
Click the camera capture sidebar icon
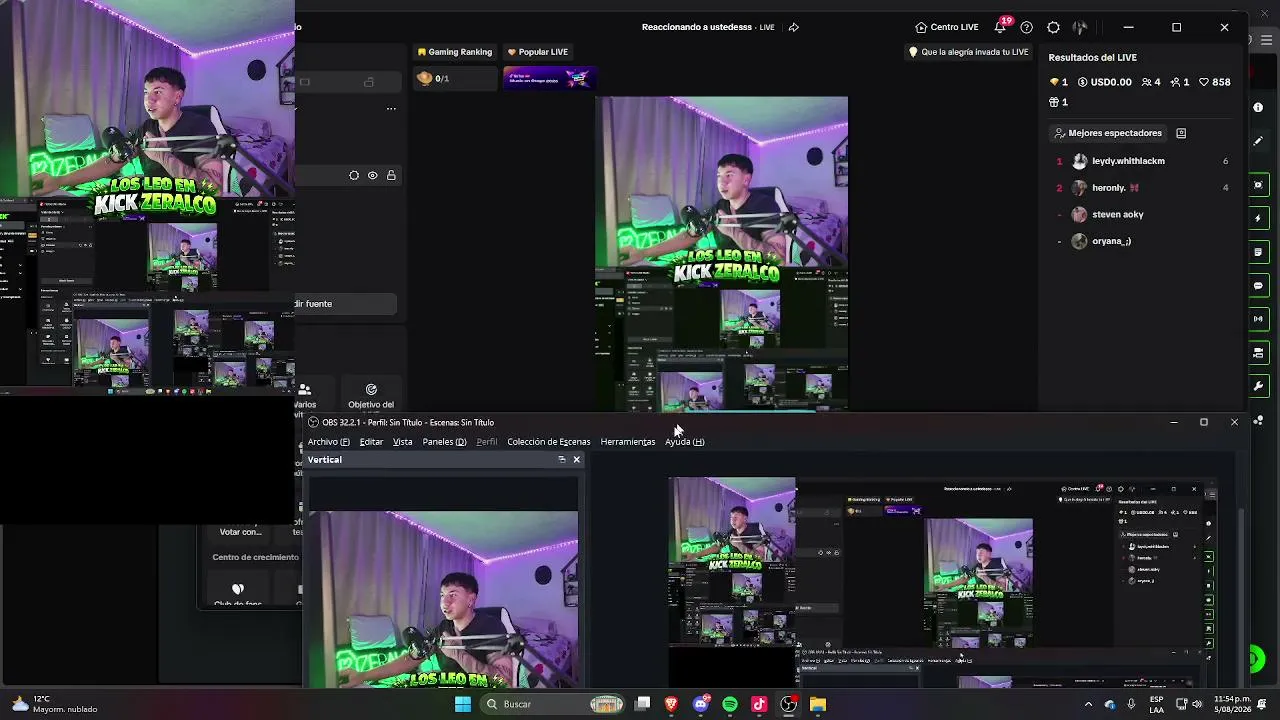tap(1258, 185)
